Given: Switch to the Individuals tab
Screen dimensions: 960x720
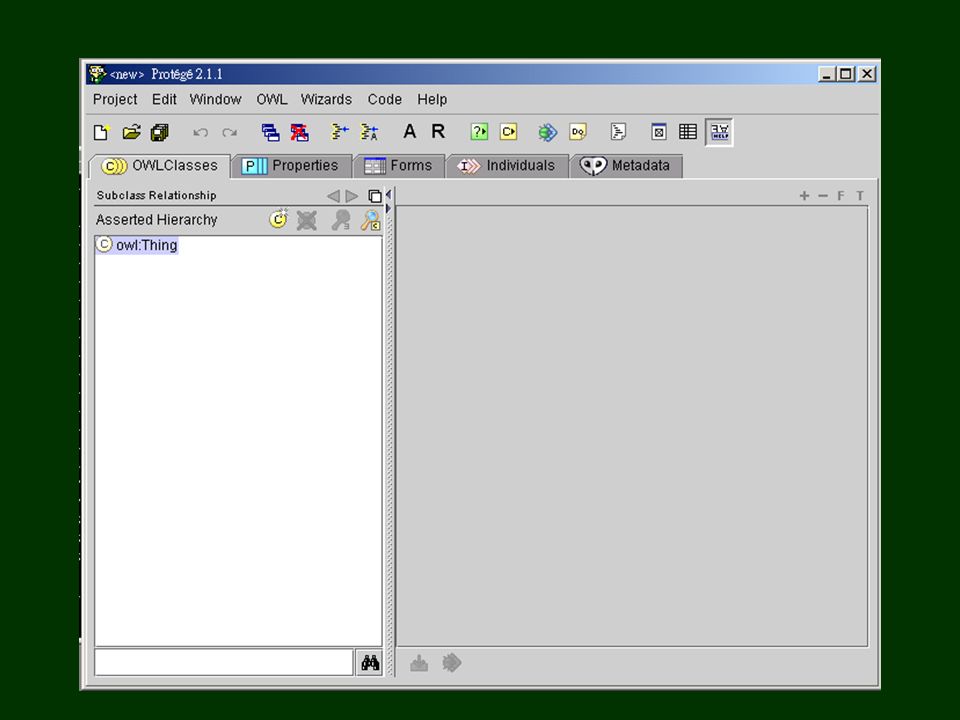Looking at the screenshot, I should pyautogui.click(x=507, y=166).
